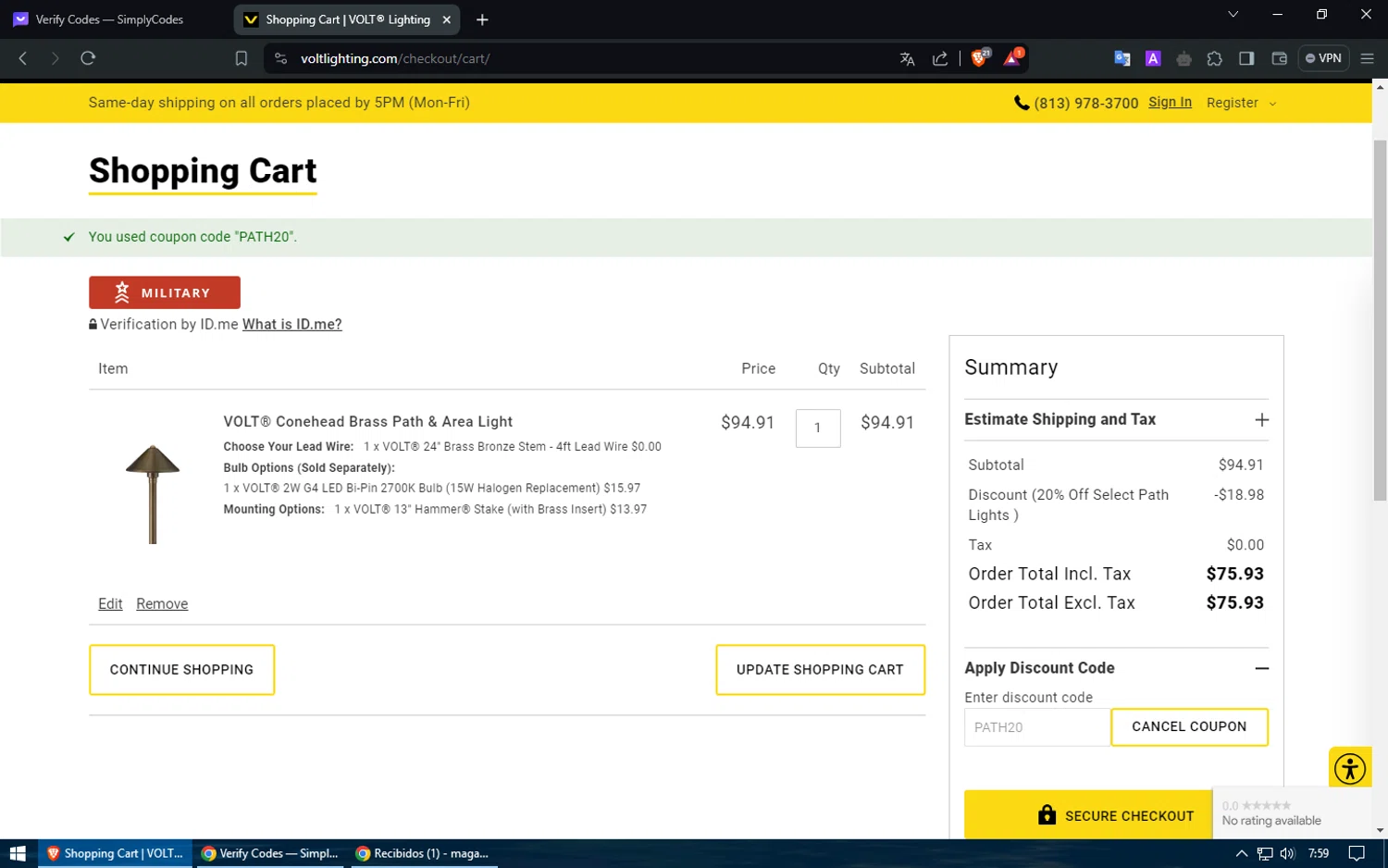This screenshot has height=868, width=1388.
Task: Click the Cancel Coupon button
Action: point(1189,727)
